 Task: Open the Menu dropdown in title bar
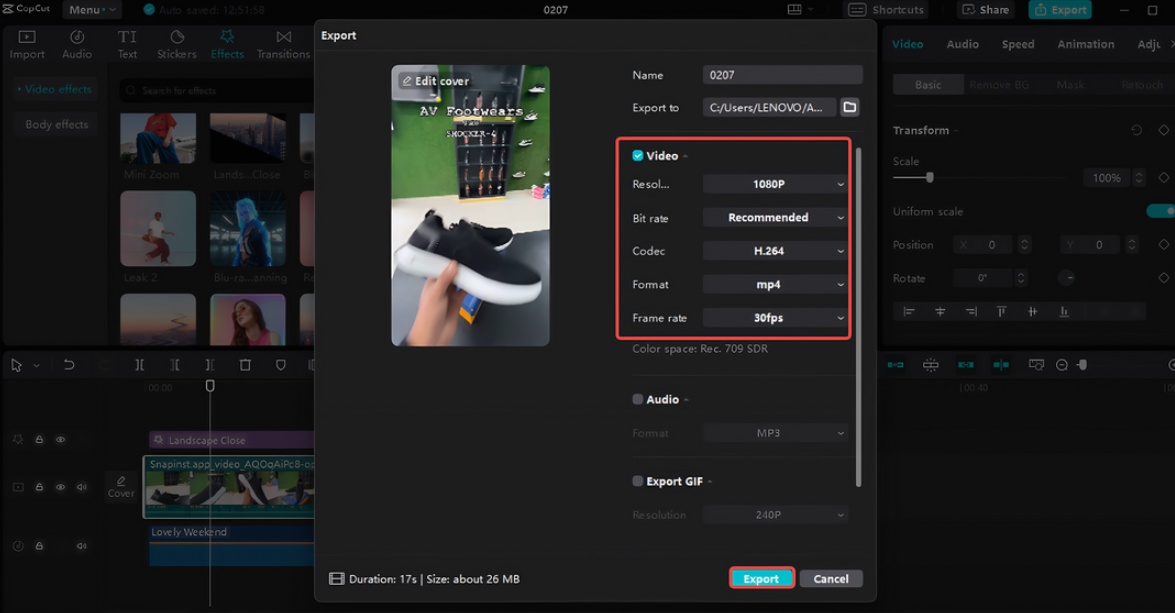coord(93,10)
